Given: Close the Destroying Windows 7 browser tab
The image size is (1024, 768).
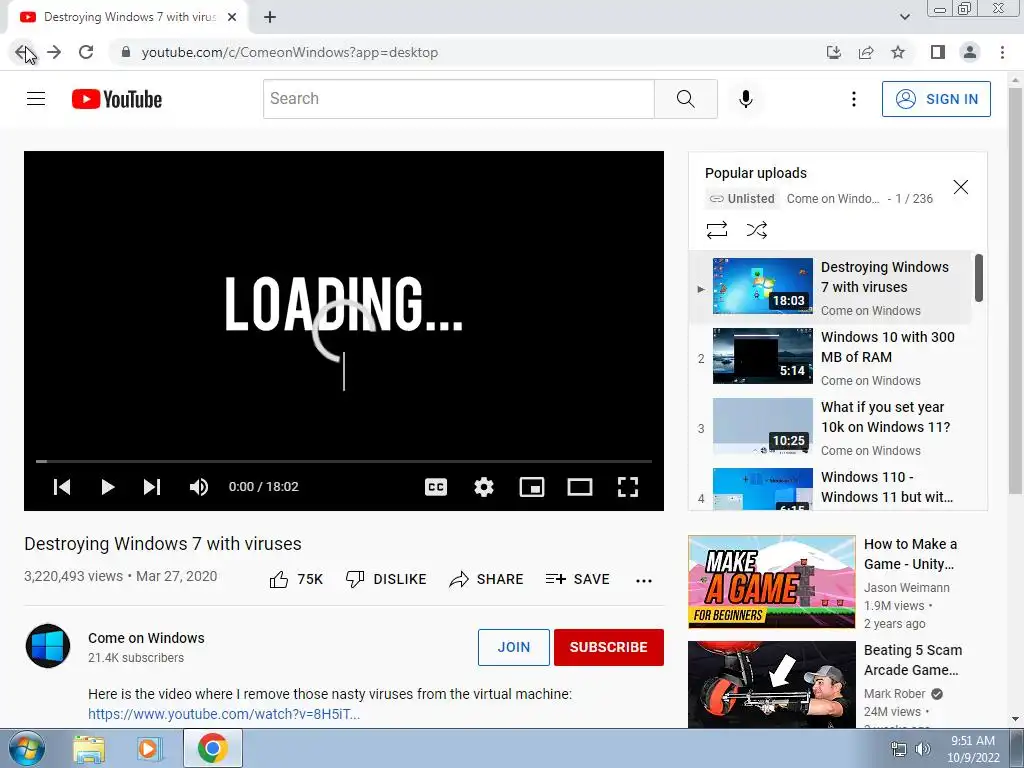Looking at the screenshot, I should [232, 18].
